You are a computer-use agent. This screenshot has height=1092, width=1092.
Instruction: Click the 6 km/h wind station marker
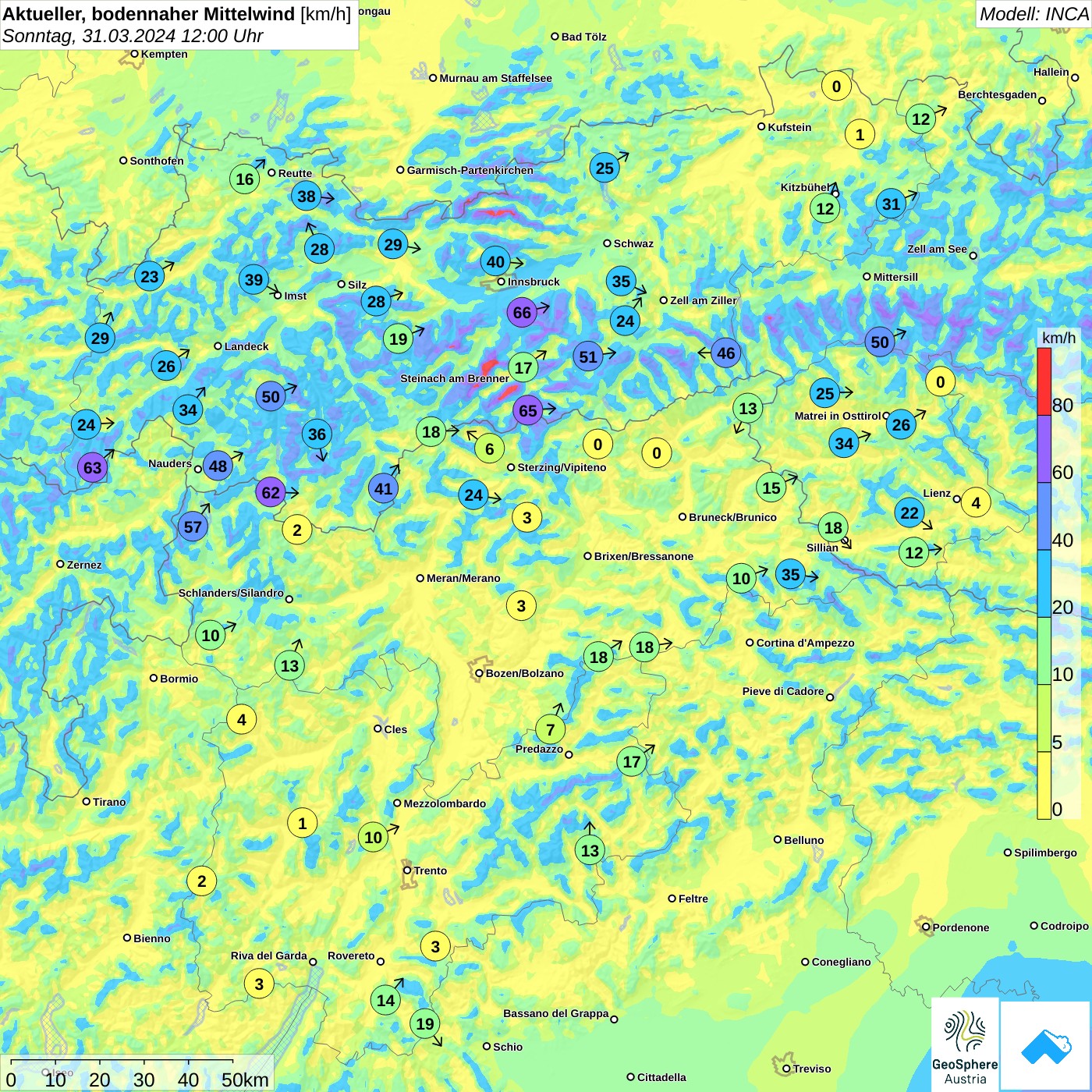(x=489, y=448)
